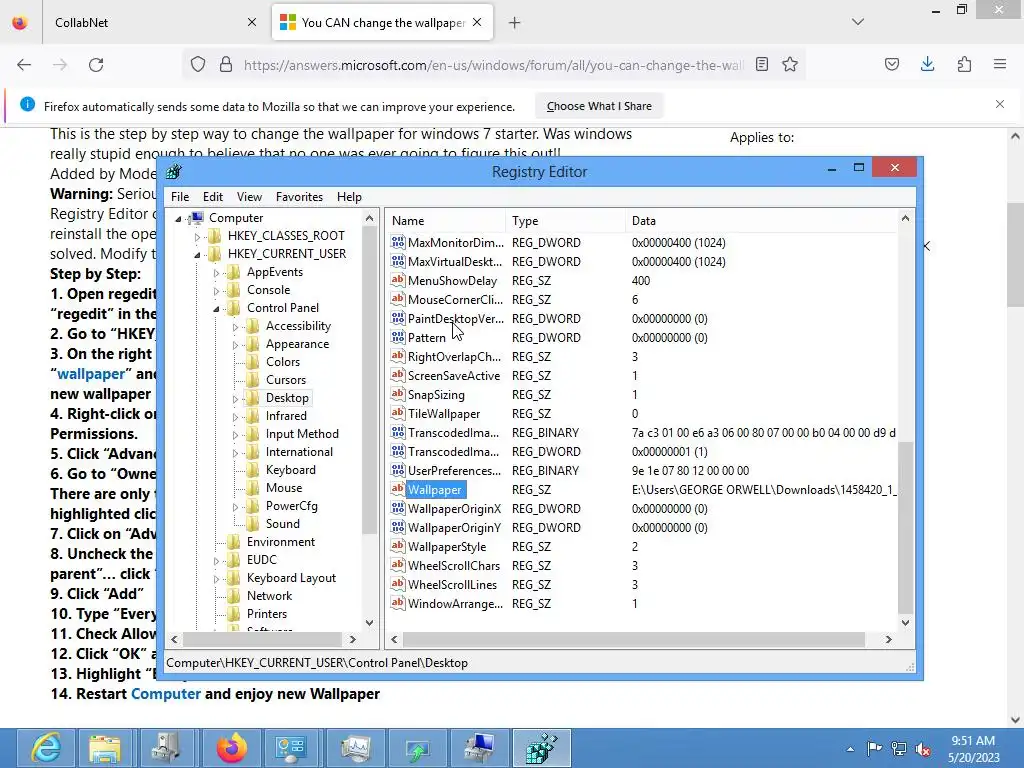Open Registry Editor taskbar icon
This screenshot has width=1024, height=768.
(541, 748)
